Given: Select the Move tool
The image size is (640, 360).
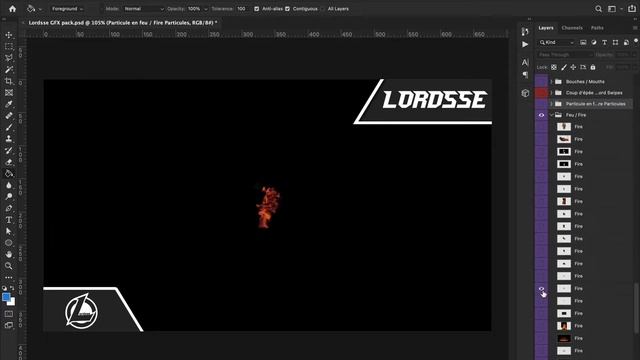Looking at the screenshot, I should point(9,35).
